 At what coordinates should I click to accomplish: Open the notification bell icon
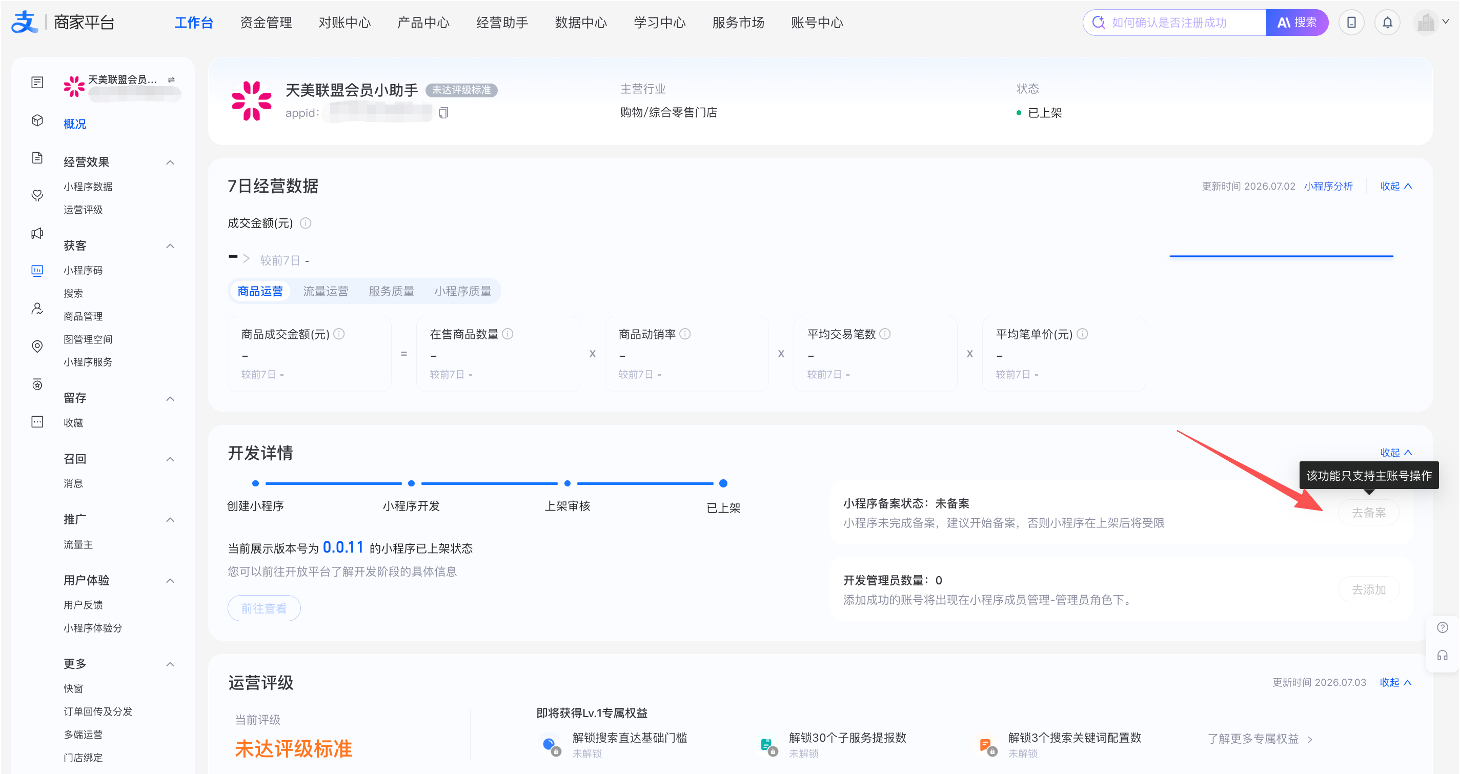point(1387,22)
